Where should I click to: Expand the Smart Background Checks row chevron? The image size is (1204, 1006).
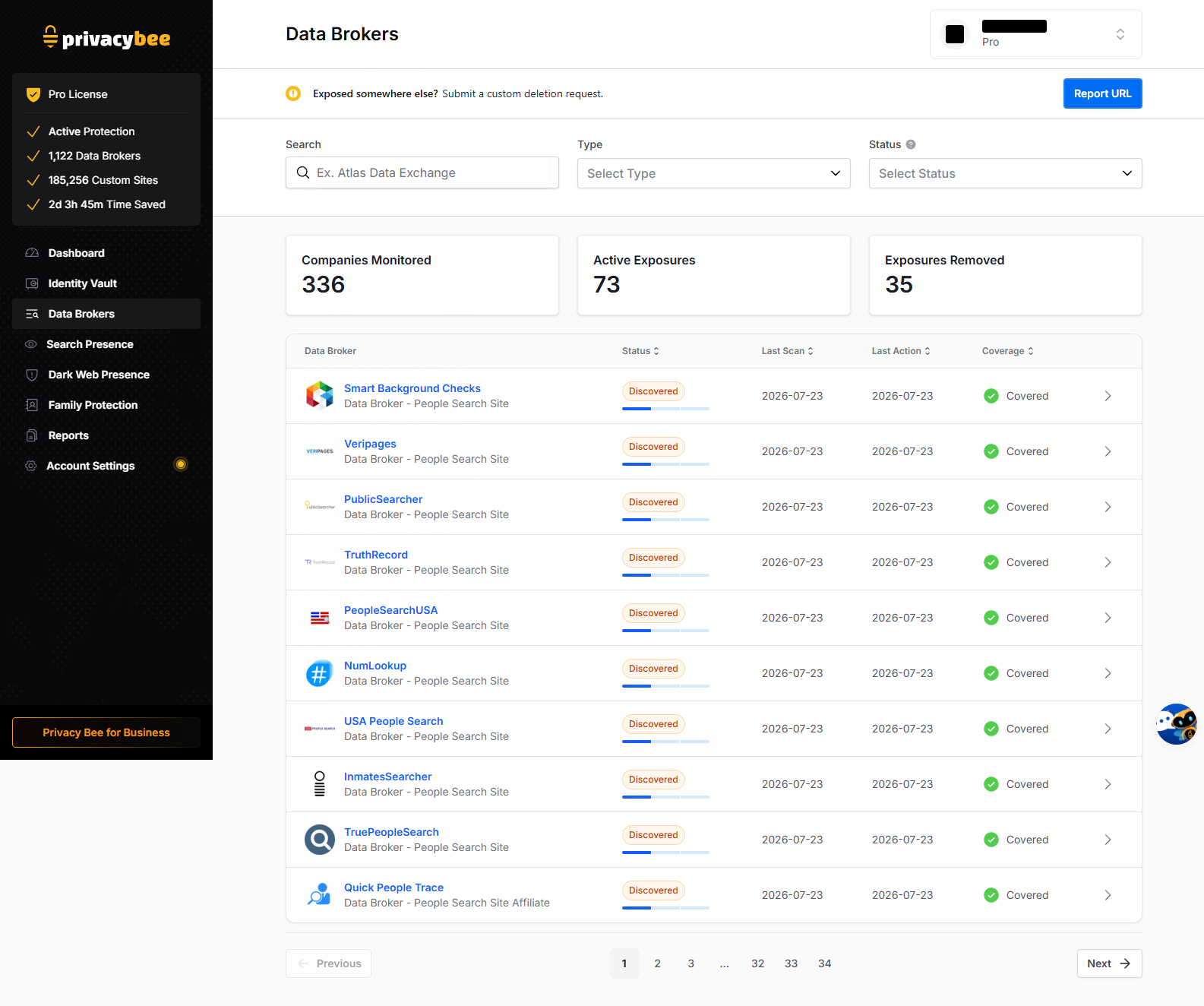[1108, 396]
